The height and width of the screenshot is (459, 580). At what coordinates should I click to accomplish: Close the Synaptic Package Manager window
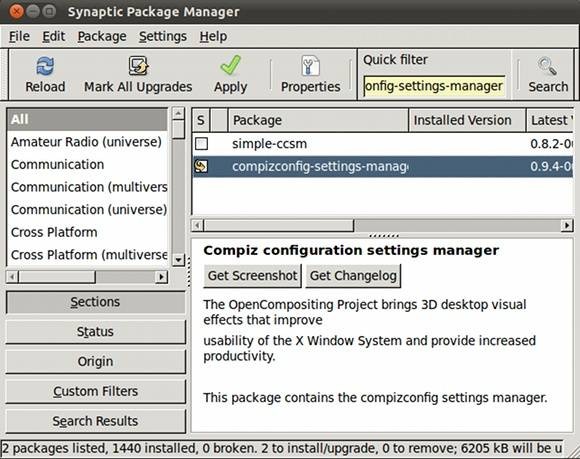point(16,11)
